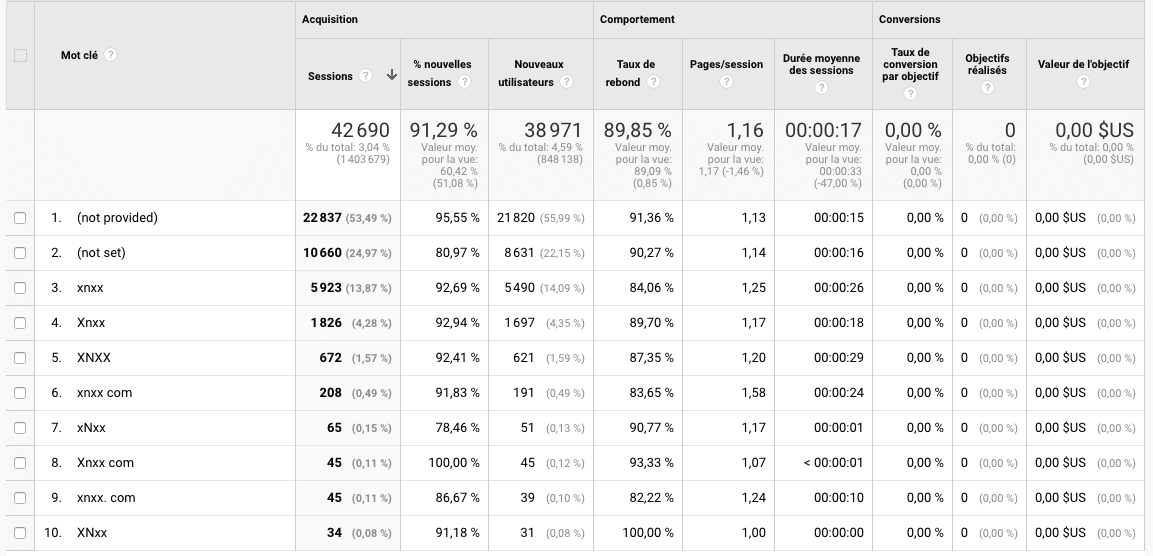Click help icon for Taux de rebond
Viewport: 1153px width, 556px height.
pyautogui.click(x=653, y=82)
